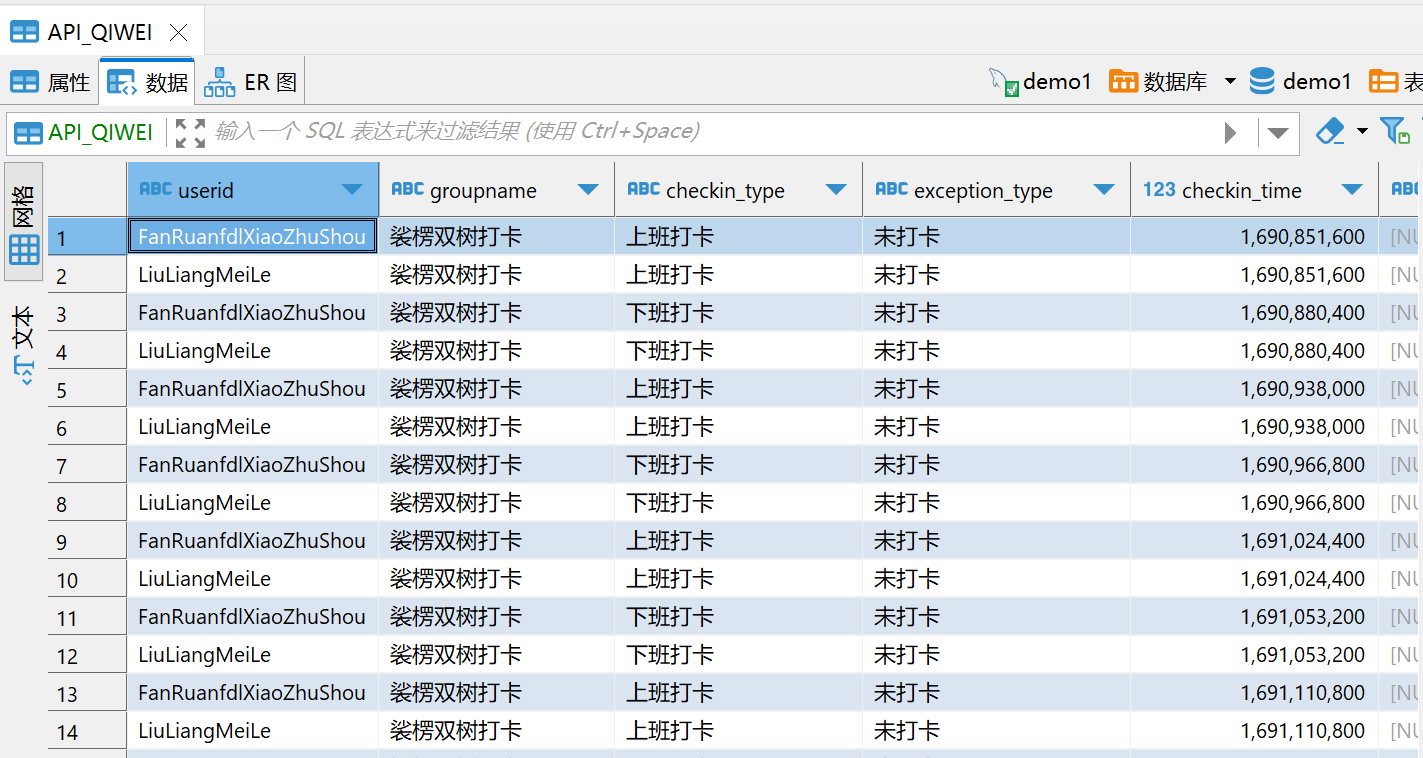Viewport: 1423px width, 758px height.
Task: Open the groupname column filter dropdown
Action: 588,190
